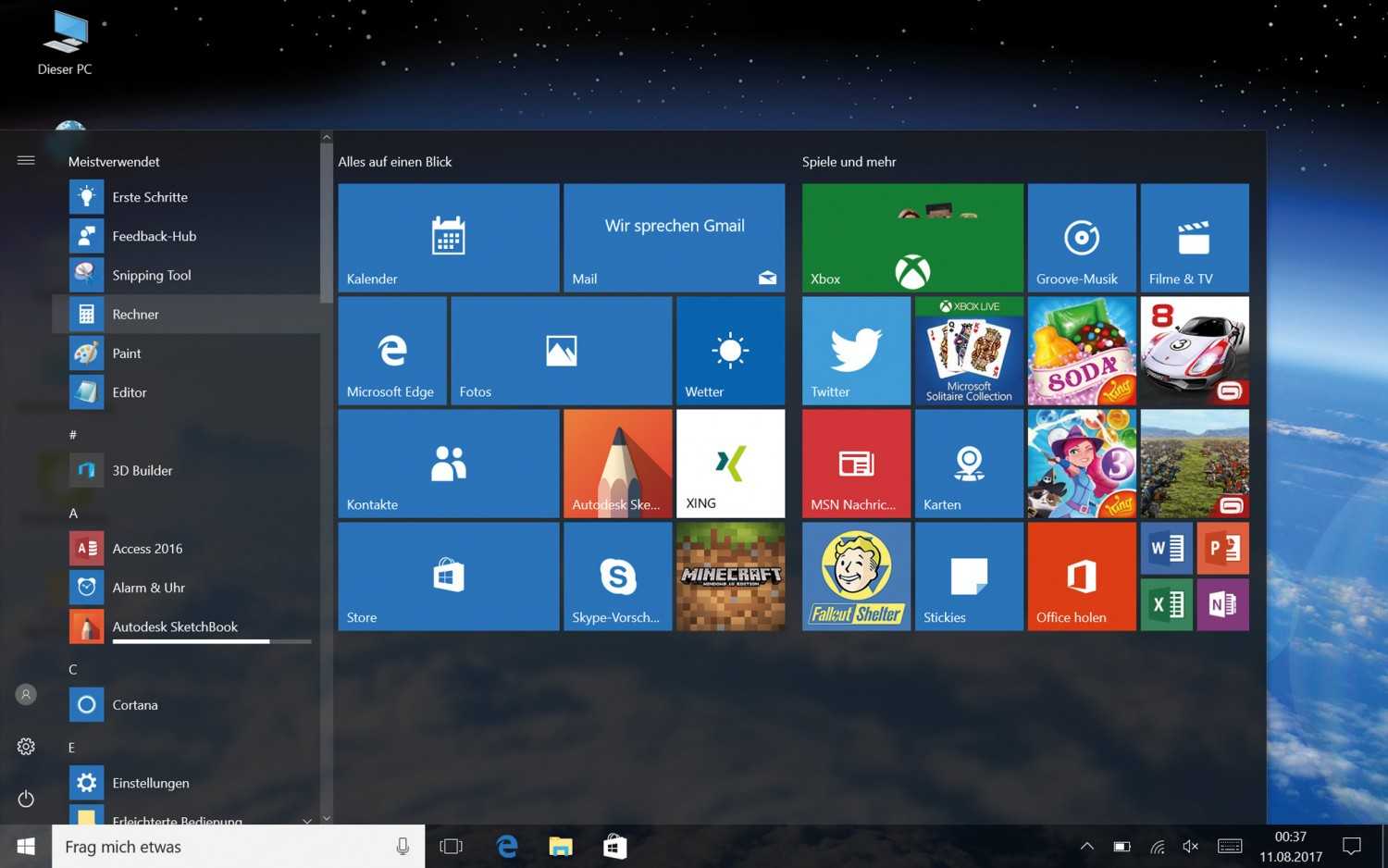Click the muted volume tray icon
Screen dimensions: 1388x868
coord(1191,846)
